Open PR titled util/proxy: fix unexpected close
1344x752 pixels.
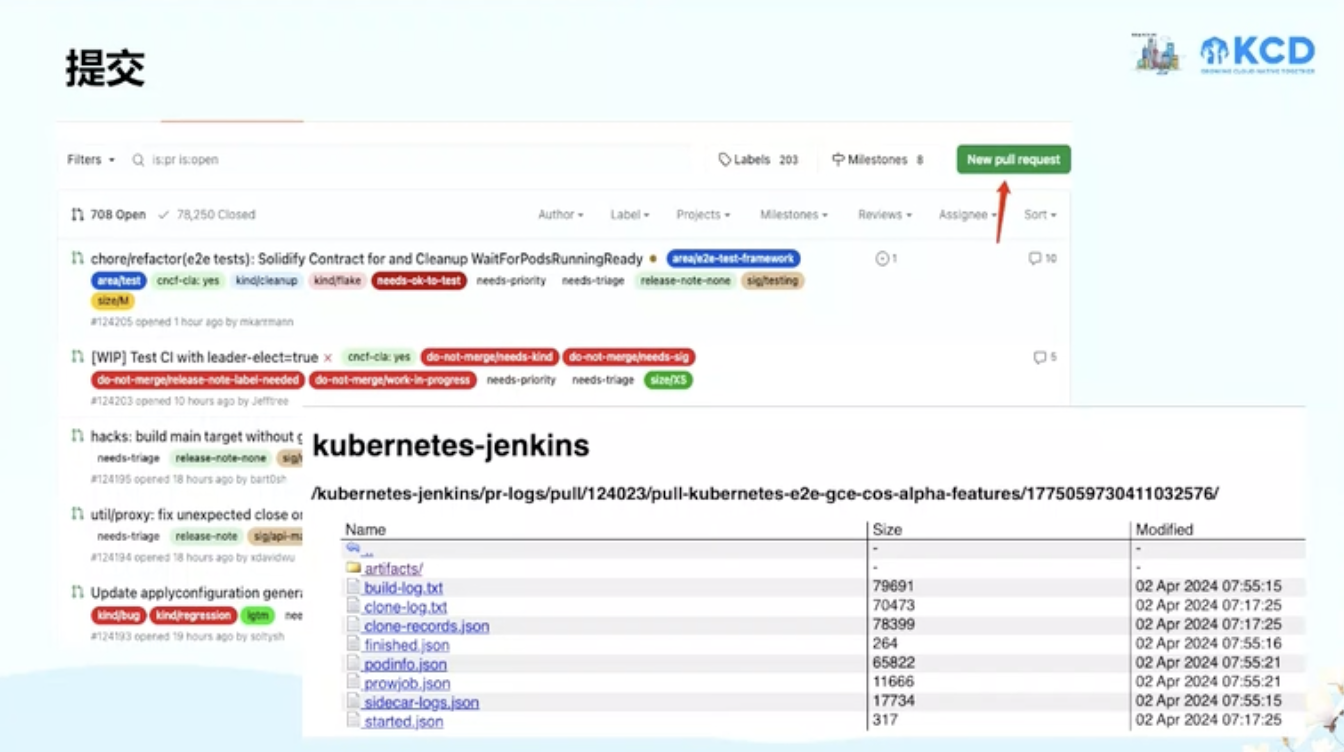pyautogui.click(x=196, y=514)
